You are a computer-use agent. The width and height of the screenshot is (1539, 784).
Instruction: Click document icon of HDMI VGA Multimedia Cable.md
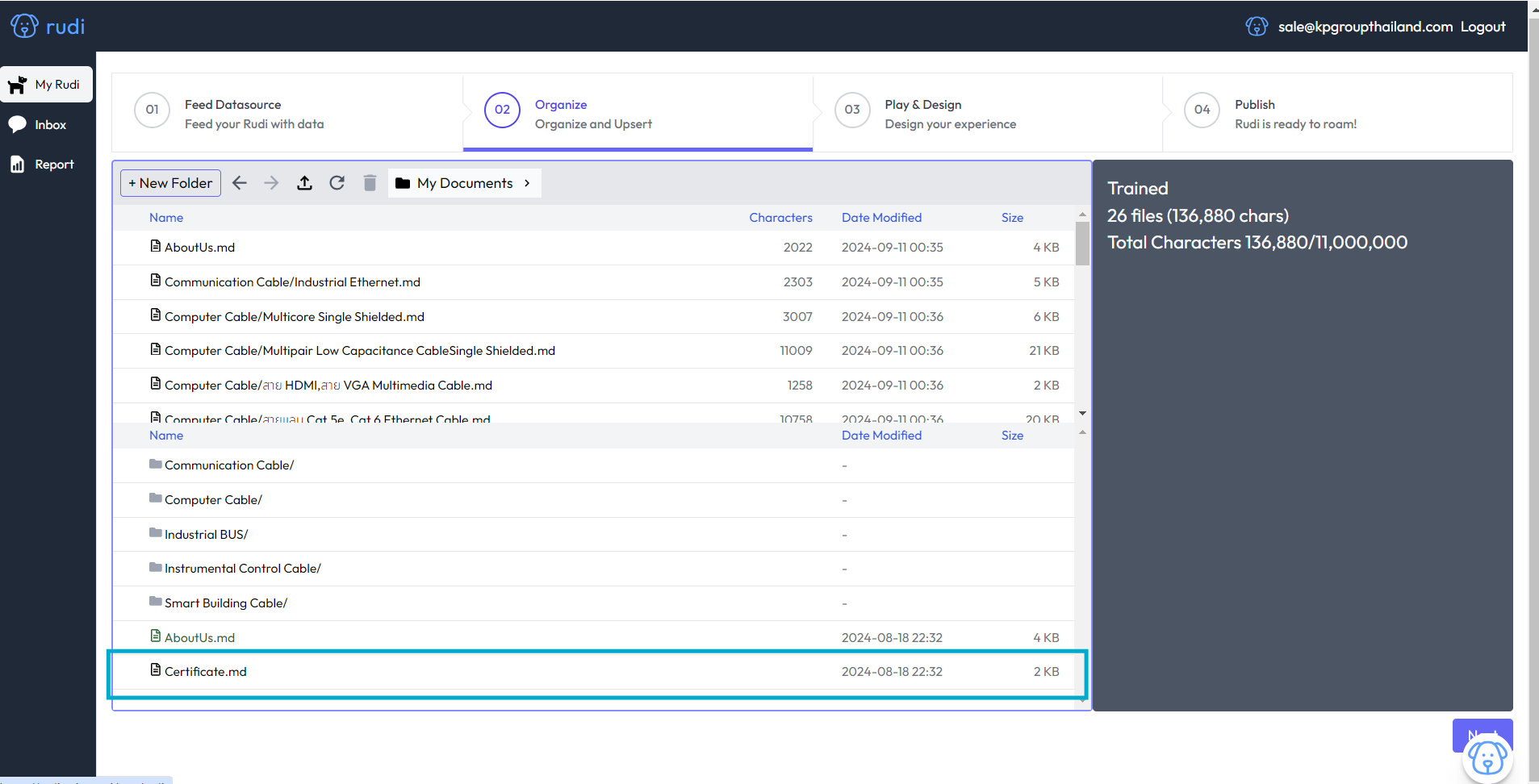pyautogui.click(x=156, y=384)
